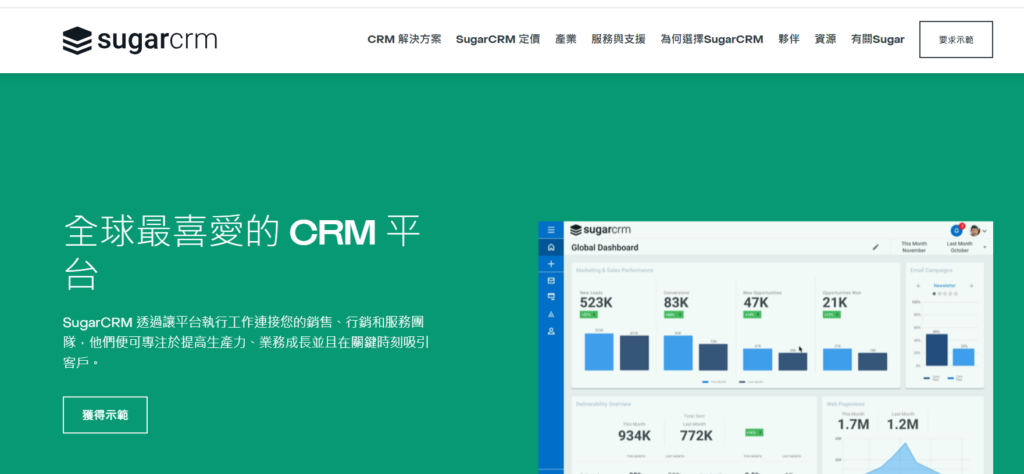This screenshot has width=1024, height=474.
Task: Click the green badge next to 772K
Action: point(754,433)
